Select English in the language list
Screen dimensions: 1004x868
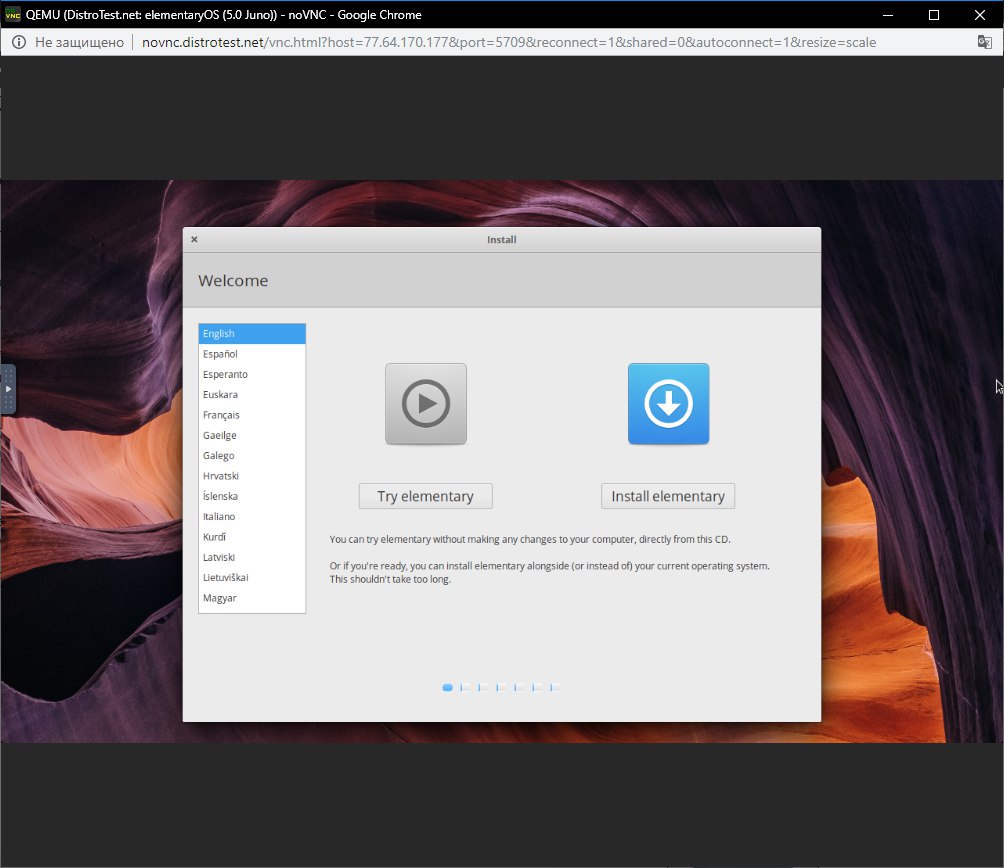252,334
